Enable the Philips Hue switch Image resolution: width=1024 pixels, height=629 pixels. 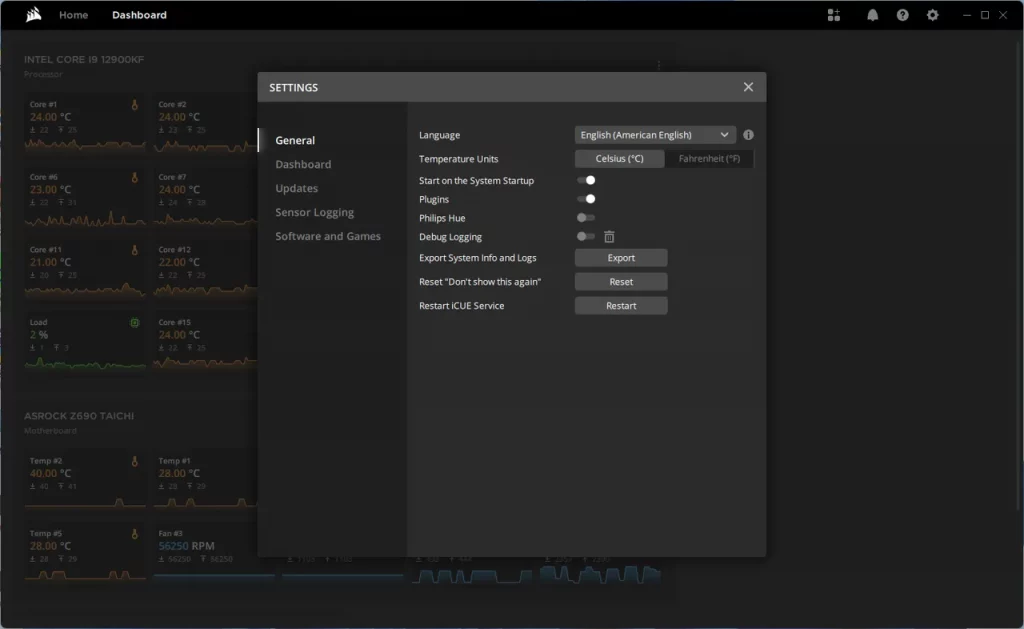[586, 218]
